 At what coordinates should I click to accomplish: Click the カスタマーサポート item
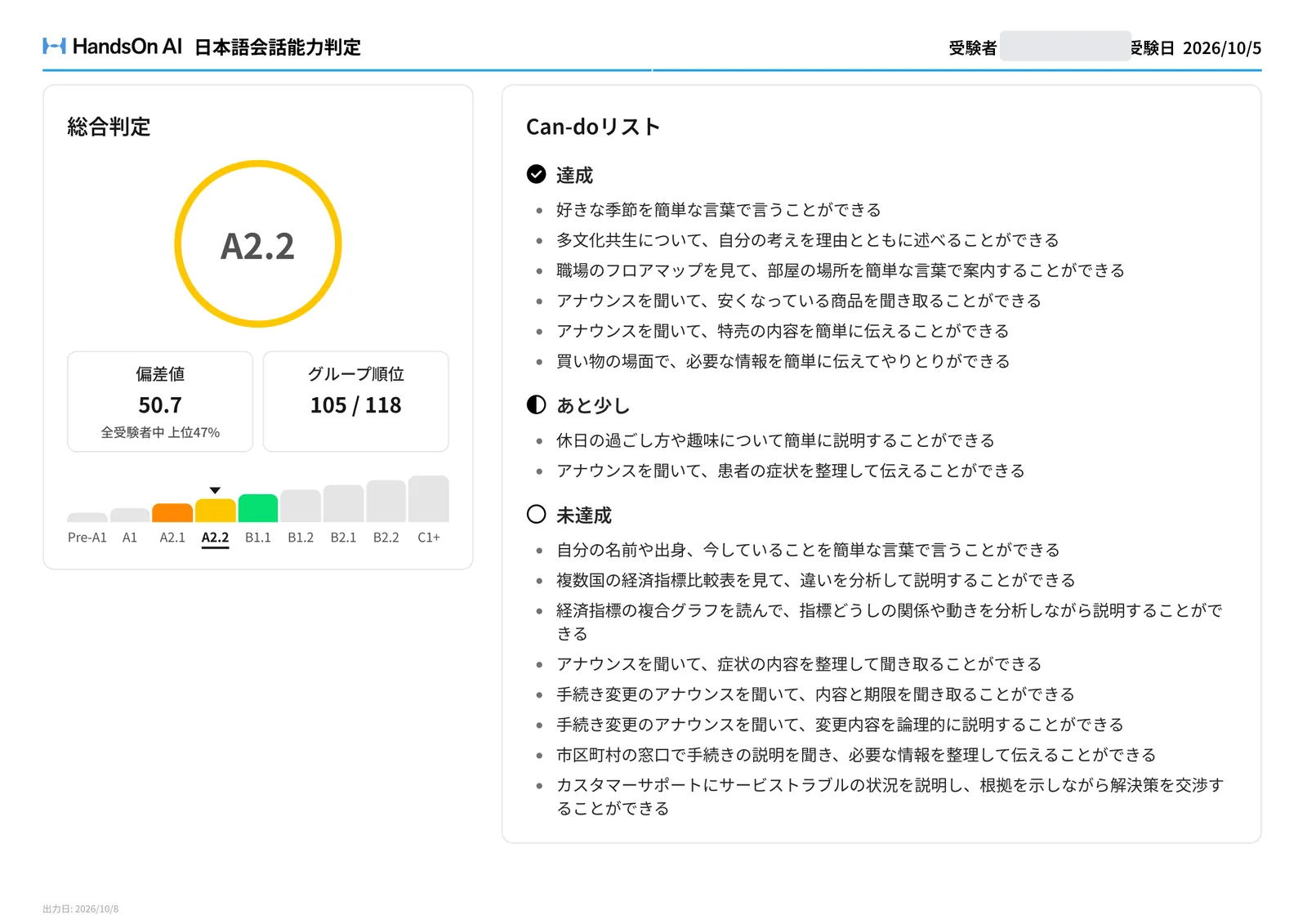890,797
